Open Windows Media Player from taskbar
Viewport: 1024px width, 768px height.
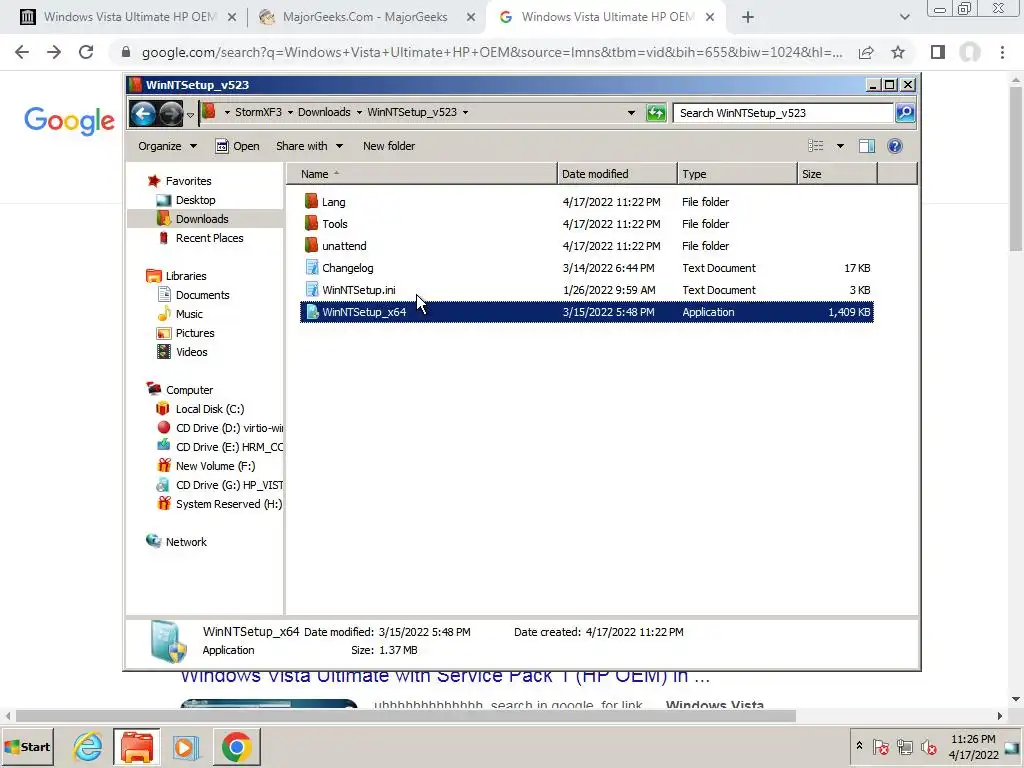pyautogui.click(x=185, y=746)
